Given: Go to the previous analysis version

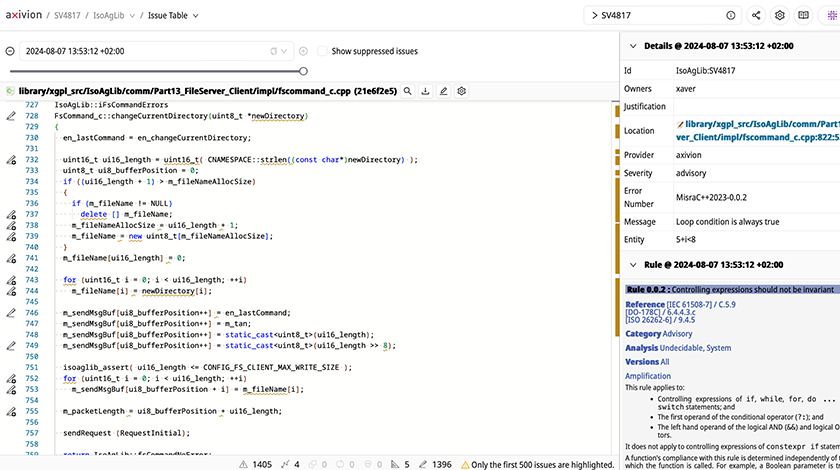Looking at the screenshot, I should pyautogui.click(x=10, y=51).
